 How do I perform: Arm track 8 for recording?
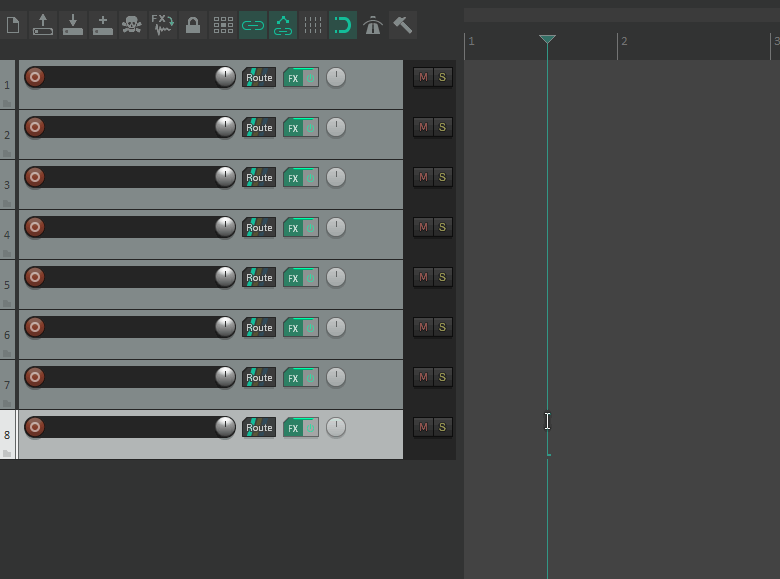[x=35, y=427]
